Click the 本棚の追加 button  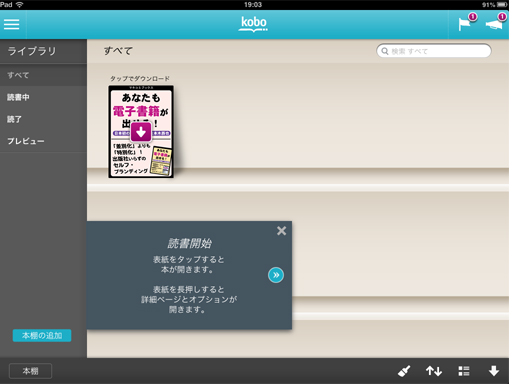(42, 335)
